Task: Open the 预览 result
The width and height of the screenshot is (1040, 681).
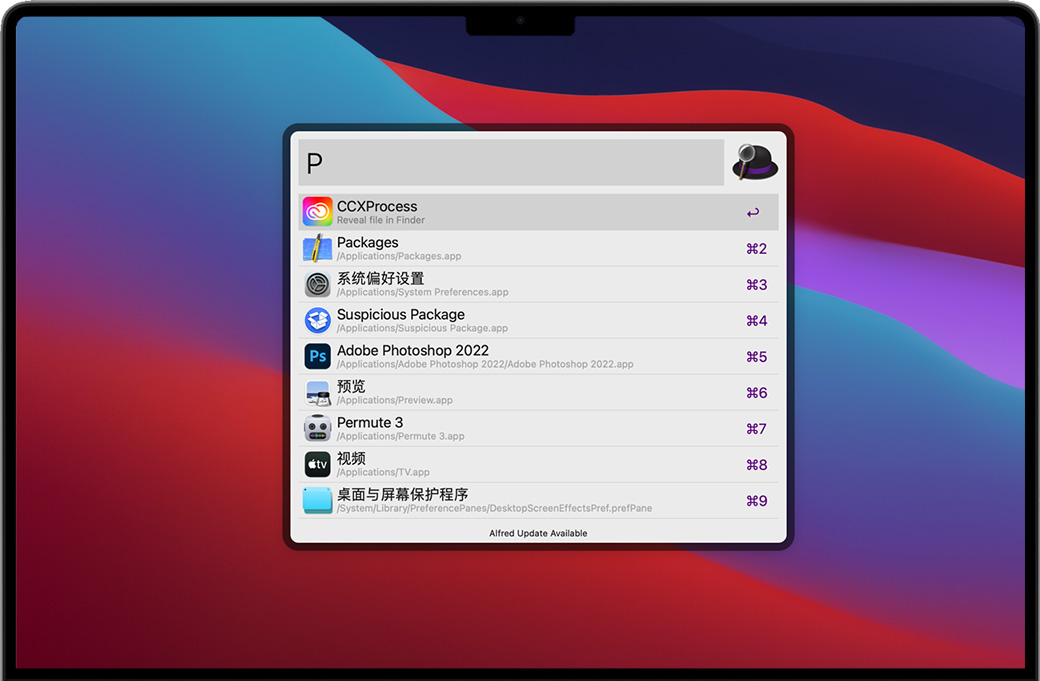Action: point(538,393)
